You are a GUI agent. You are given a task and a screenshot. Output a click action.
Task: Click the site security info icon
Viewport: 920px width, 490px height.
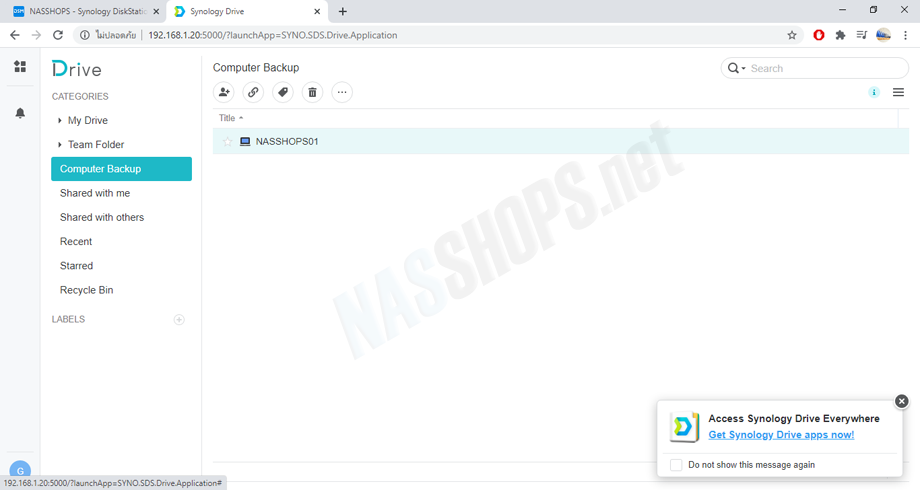click(x=84, y=35)
